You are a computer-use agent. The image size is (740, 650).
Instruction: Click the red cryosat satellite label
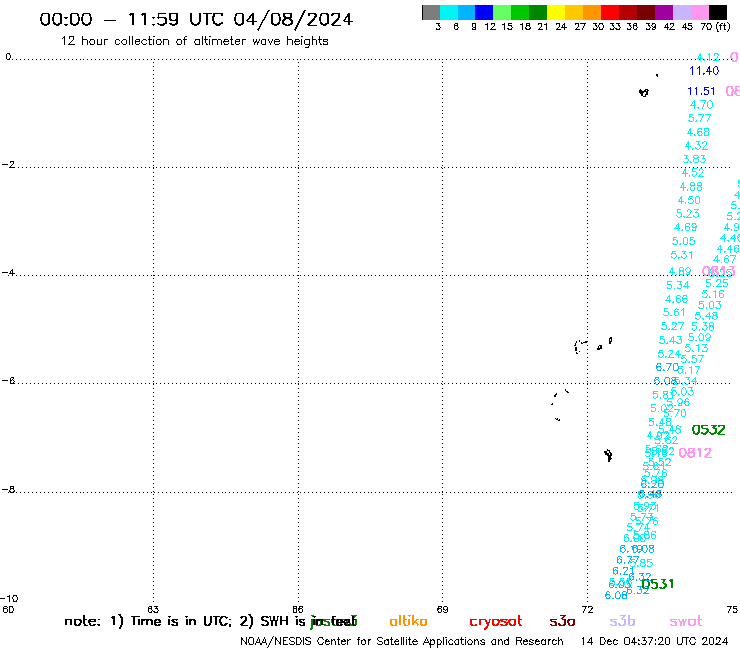pos(496,621)
